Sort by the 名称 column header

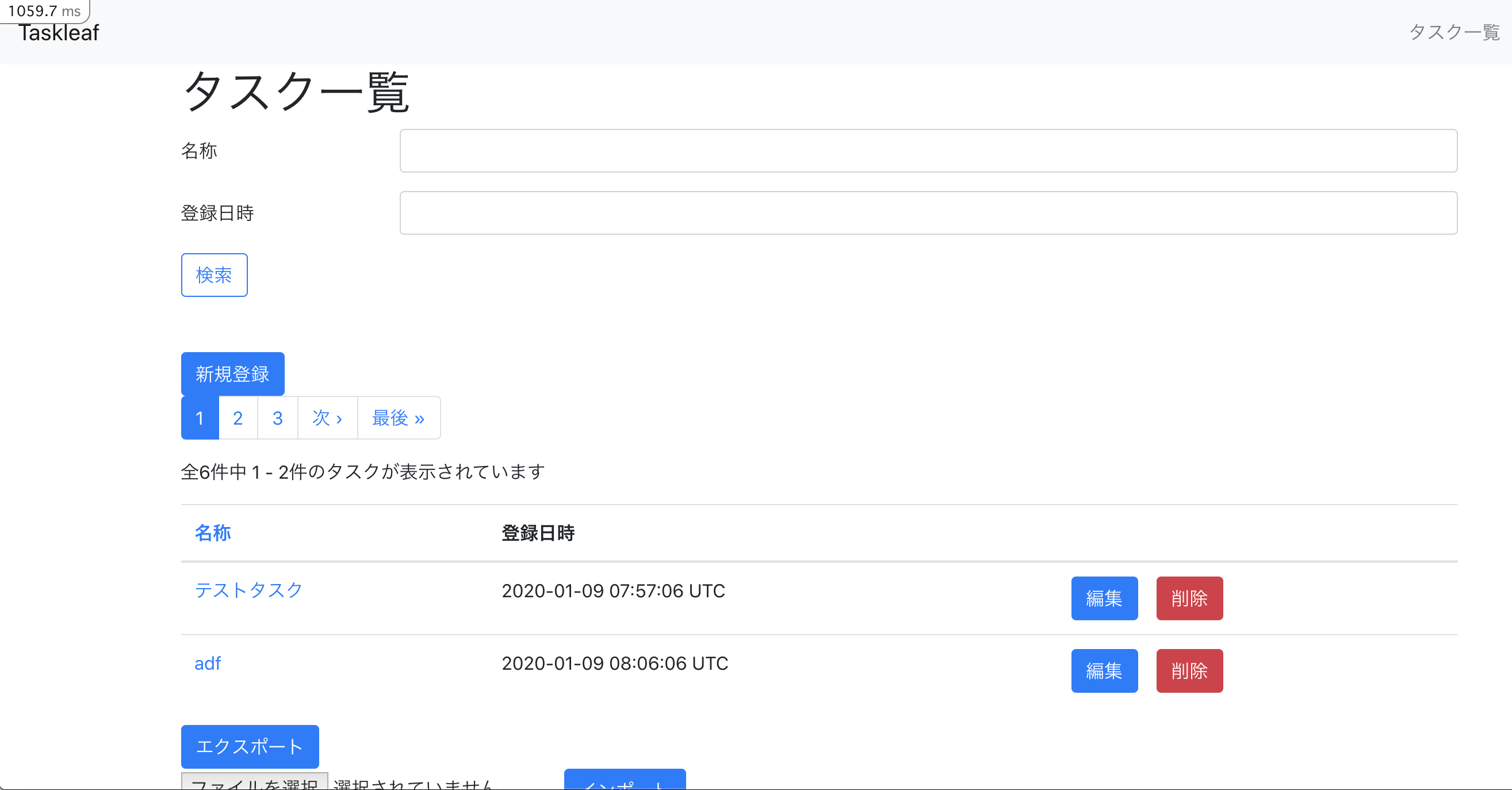pyautogui.click(x=212, y=533)
